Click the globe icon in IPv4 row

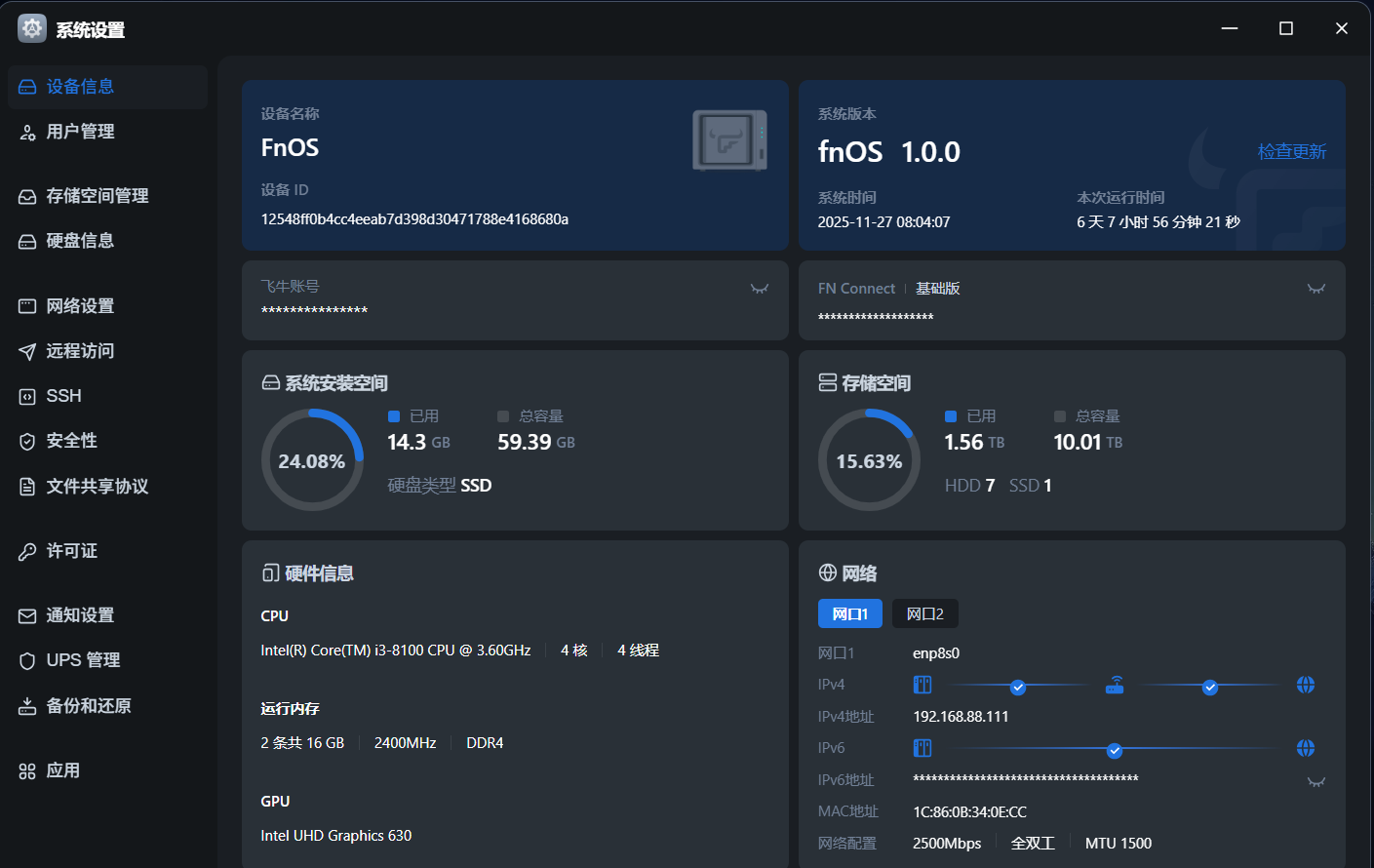(1306, 685)
